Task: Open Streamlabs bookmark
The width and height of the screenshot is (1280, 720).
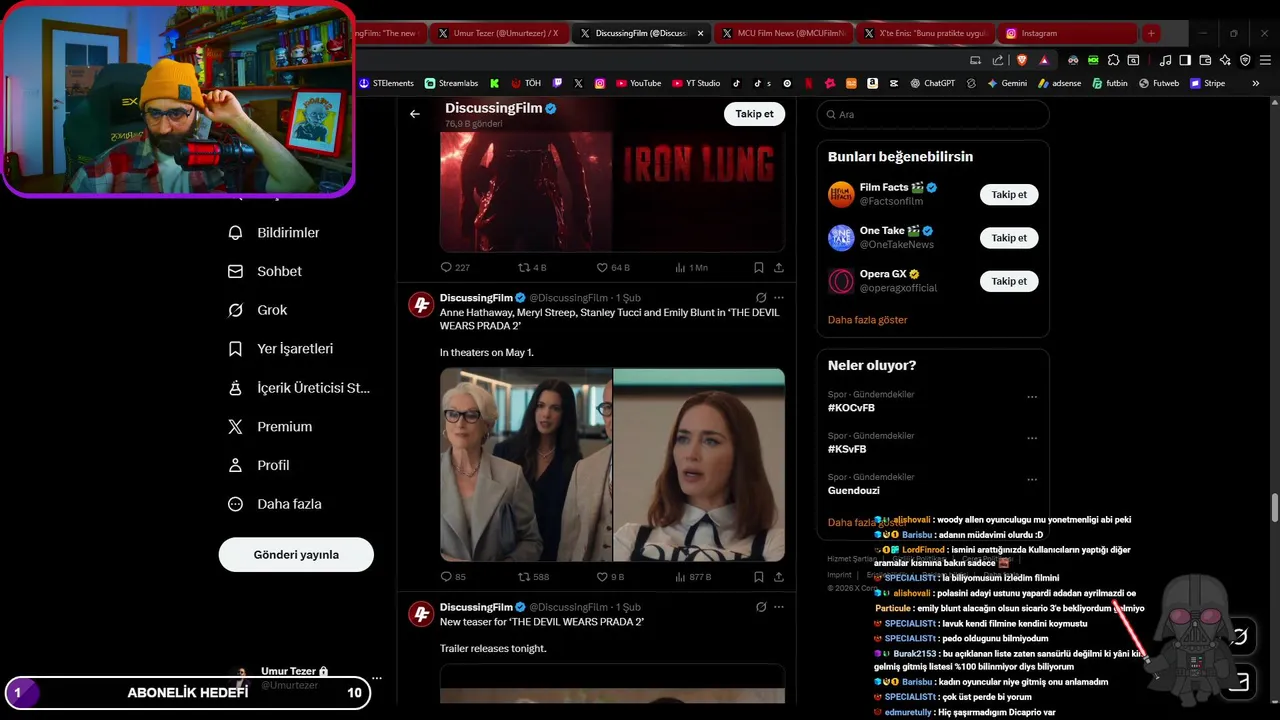Action: tap(451, 83)
